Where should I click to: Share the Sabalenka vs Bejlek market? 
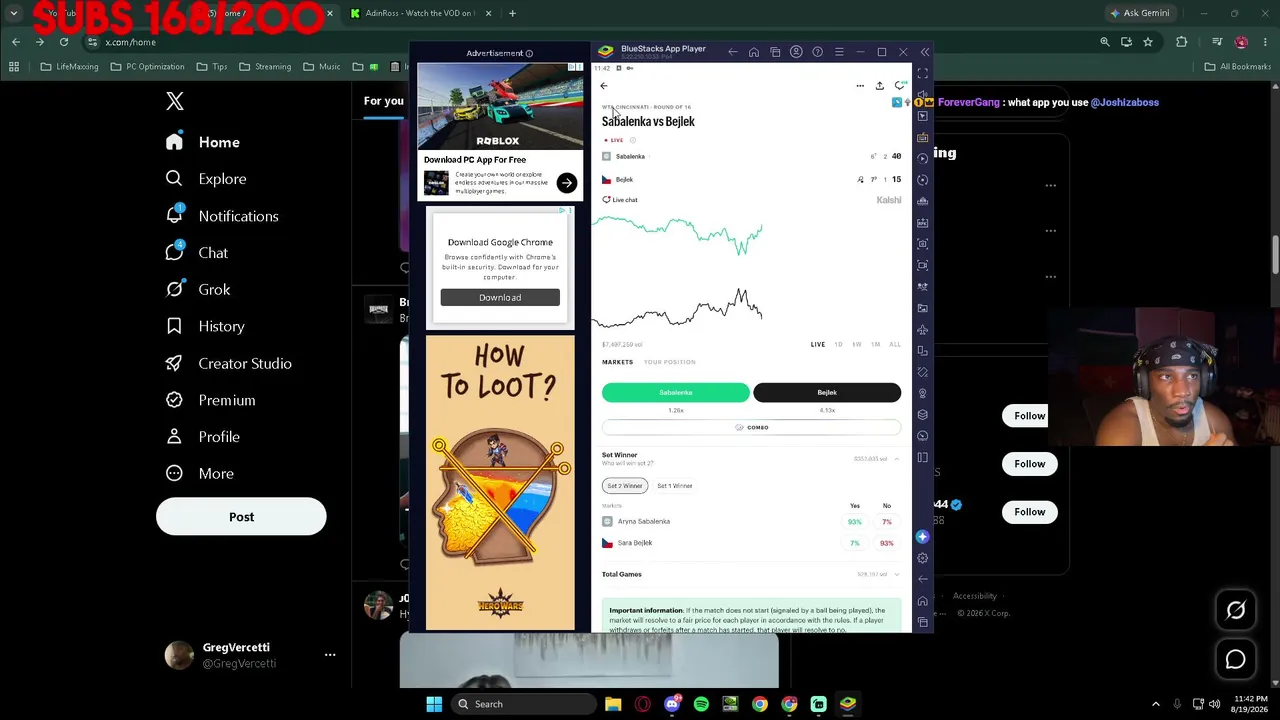point(879,86)
